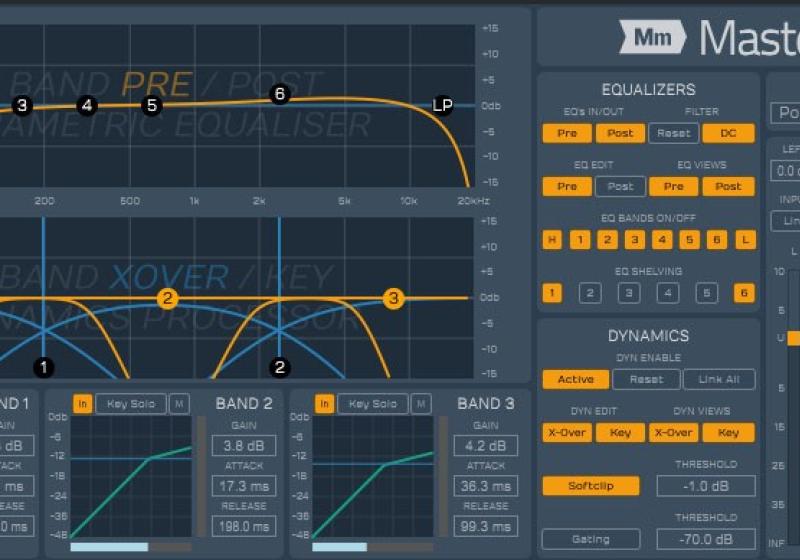The image size is (800, 560).
Task: Select orange key node 3 in XOVER graph
Action: pos(393,298)
